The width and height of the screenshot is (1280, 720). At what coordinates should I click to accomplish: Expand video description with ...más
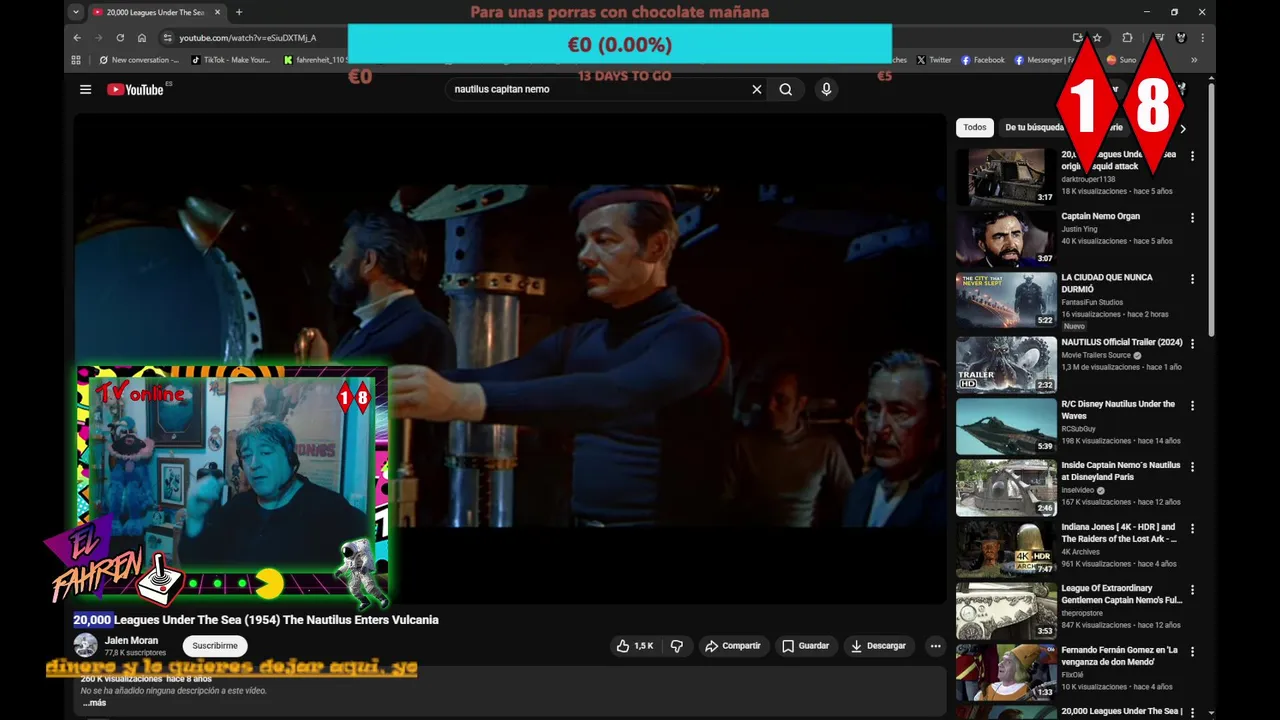[94, 703]
